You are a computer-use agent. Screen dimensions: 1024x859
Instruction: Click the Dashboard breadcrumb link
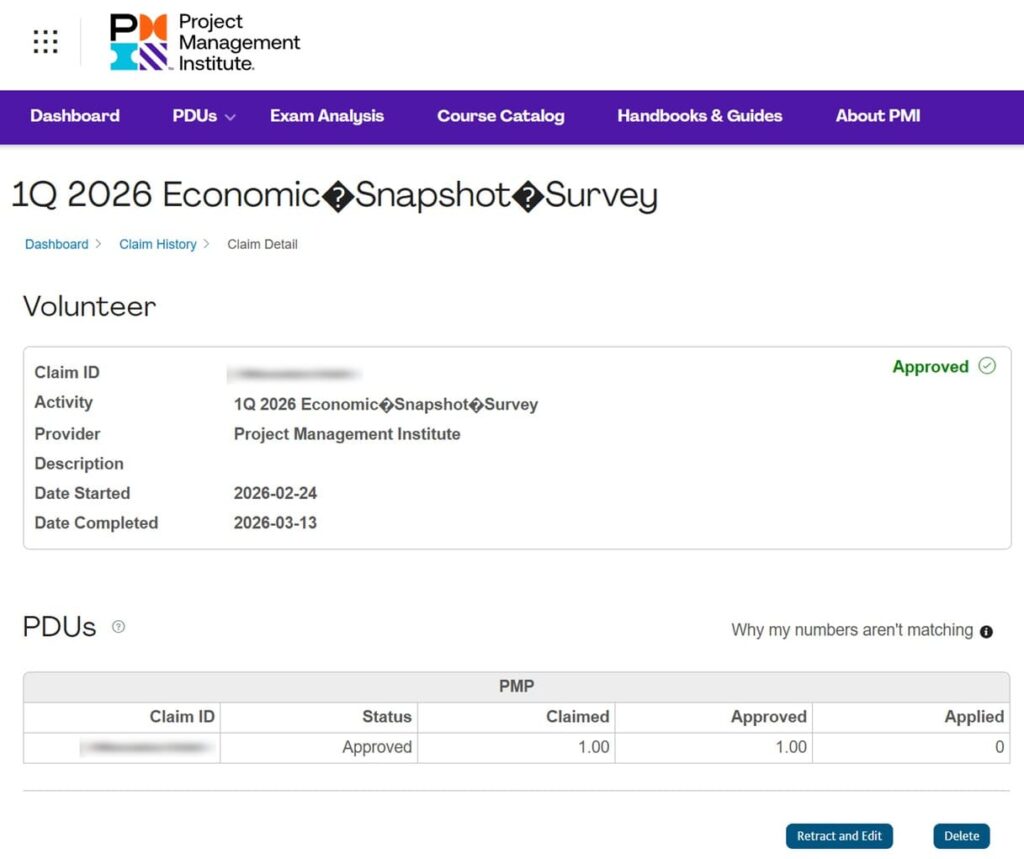[x=57, y=244]
